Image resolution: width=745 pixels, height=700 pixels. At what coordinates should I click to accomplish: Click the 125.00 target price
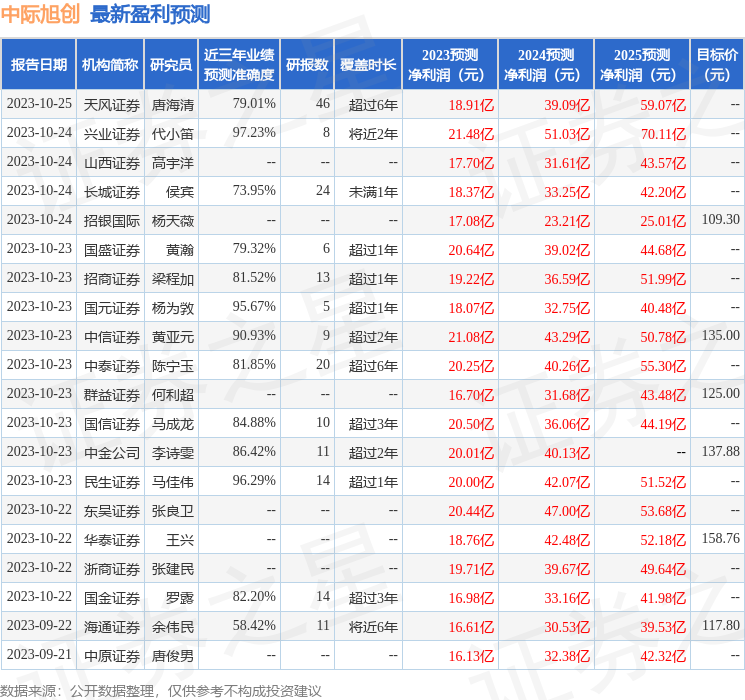click(x=720, y=393)
